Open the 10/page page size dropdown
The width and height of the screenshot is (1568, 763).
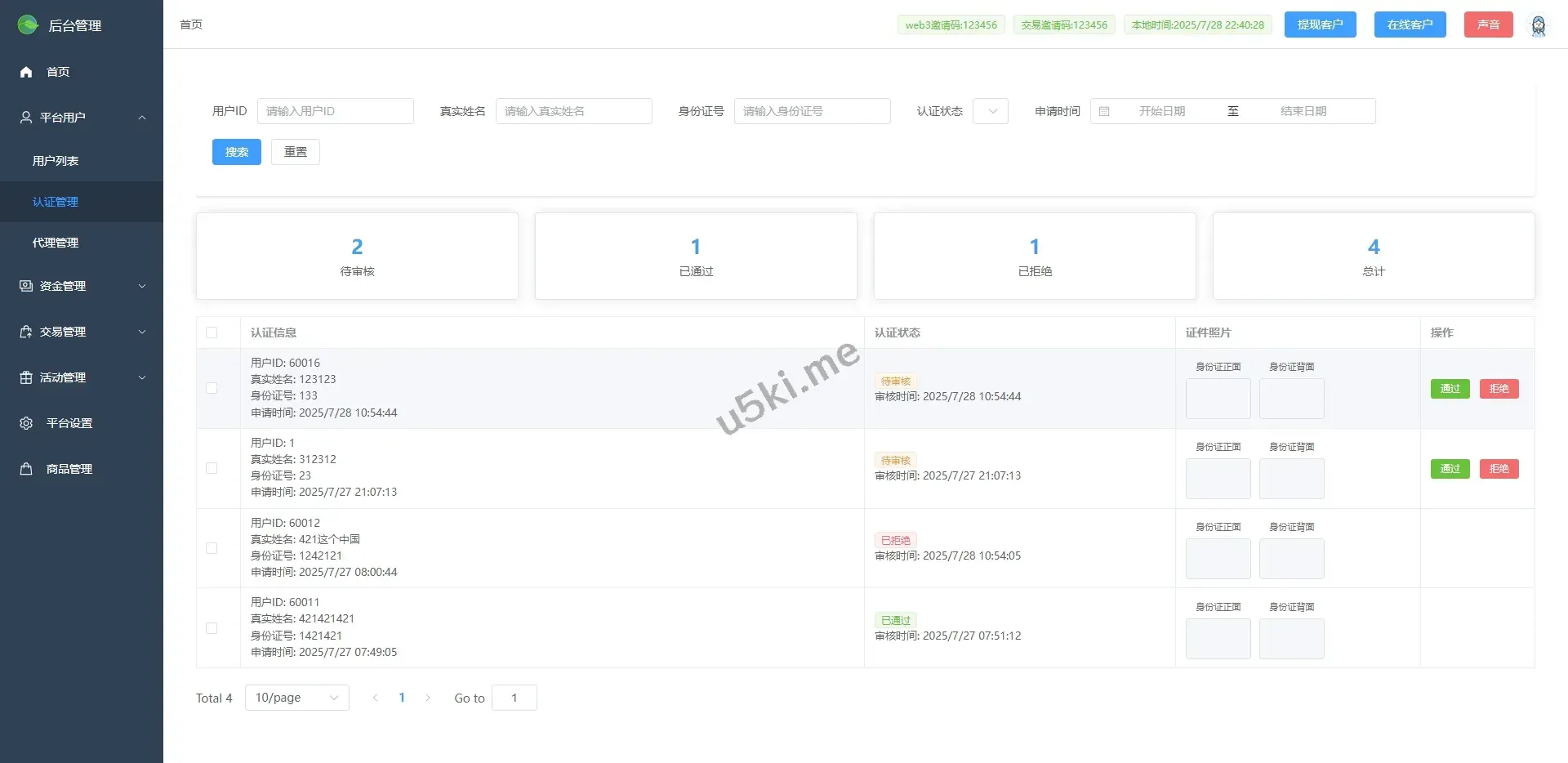click(296, 698)
